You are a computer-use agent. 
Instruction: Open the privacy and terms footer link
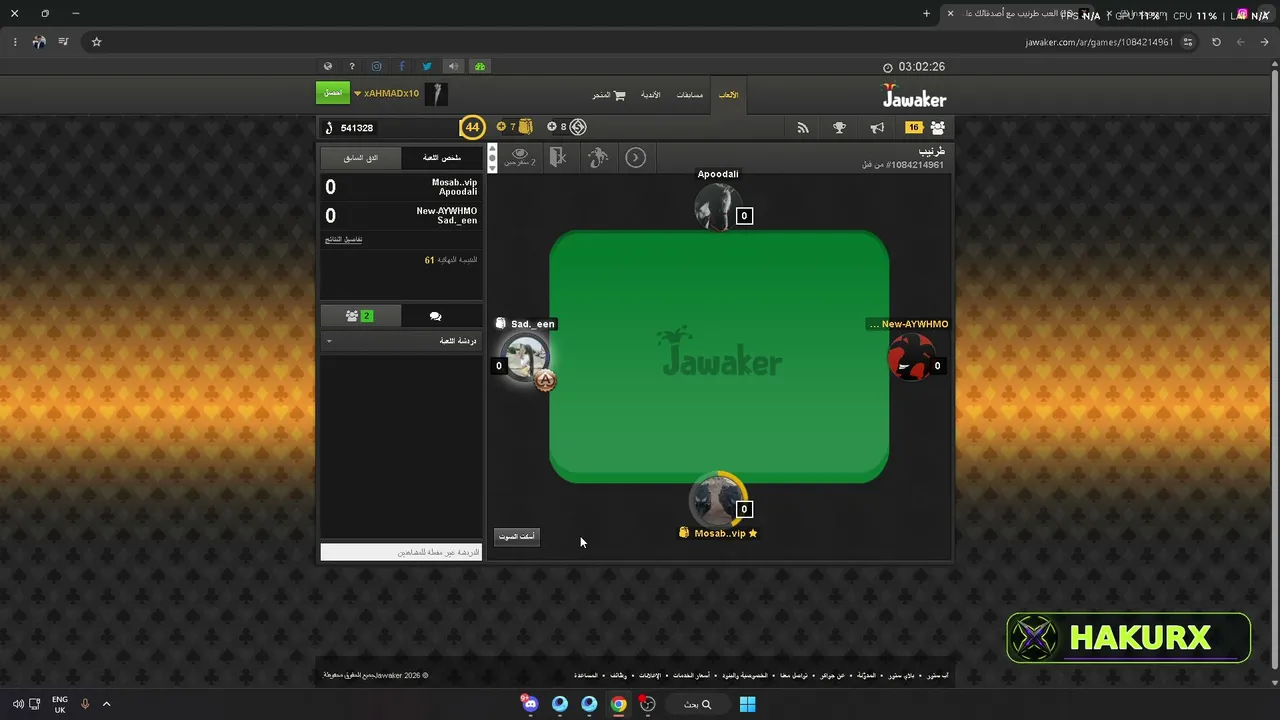(x=746, y=676)
